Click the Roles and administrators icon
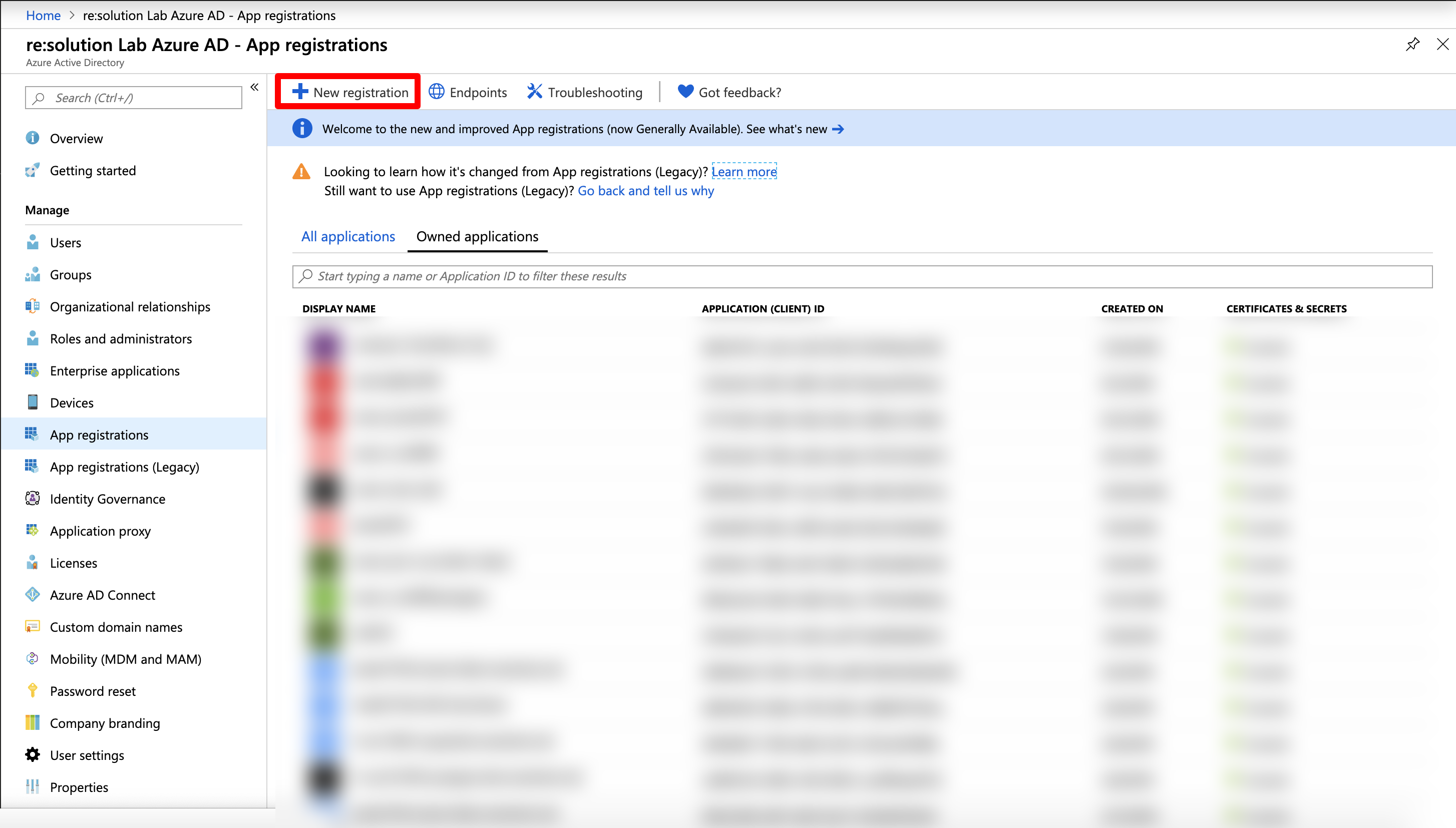 click(x=33, y=338)
